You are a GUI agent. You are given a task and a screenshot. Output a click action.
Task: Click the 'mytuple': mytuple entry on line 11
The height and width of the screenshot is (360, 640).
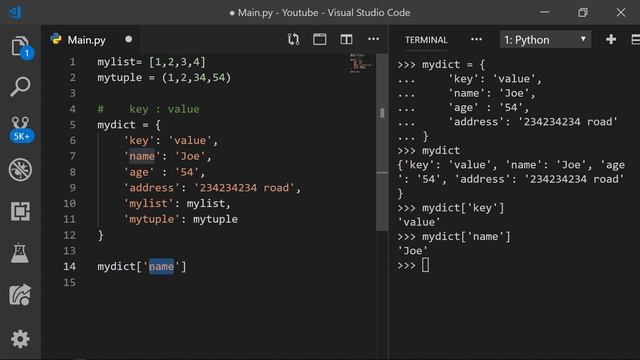(x=180, y=219)
